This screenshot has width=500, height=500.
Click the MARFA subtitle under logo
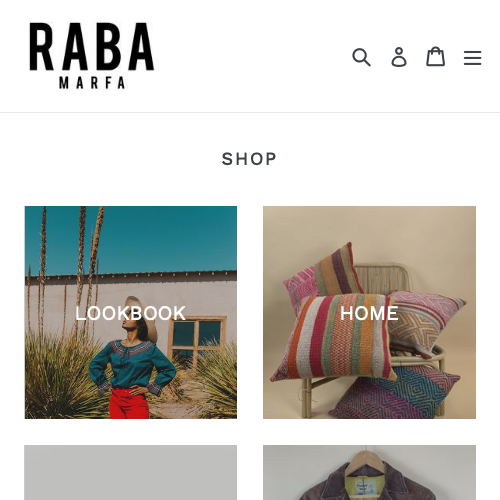pos(92,83)
